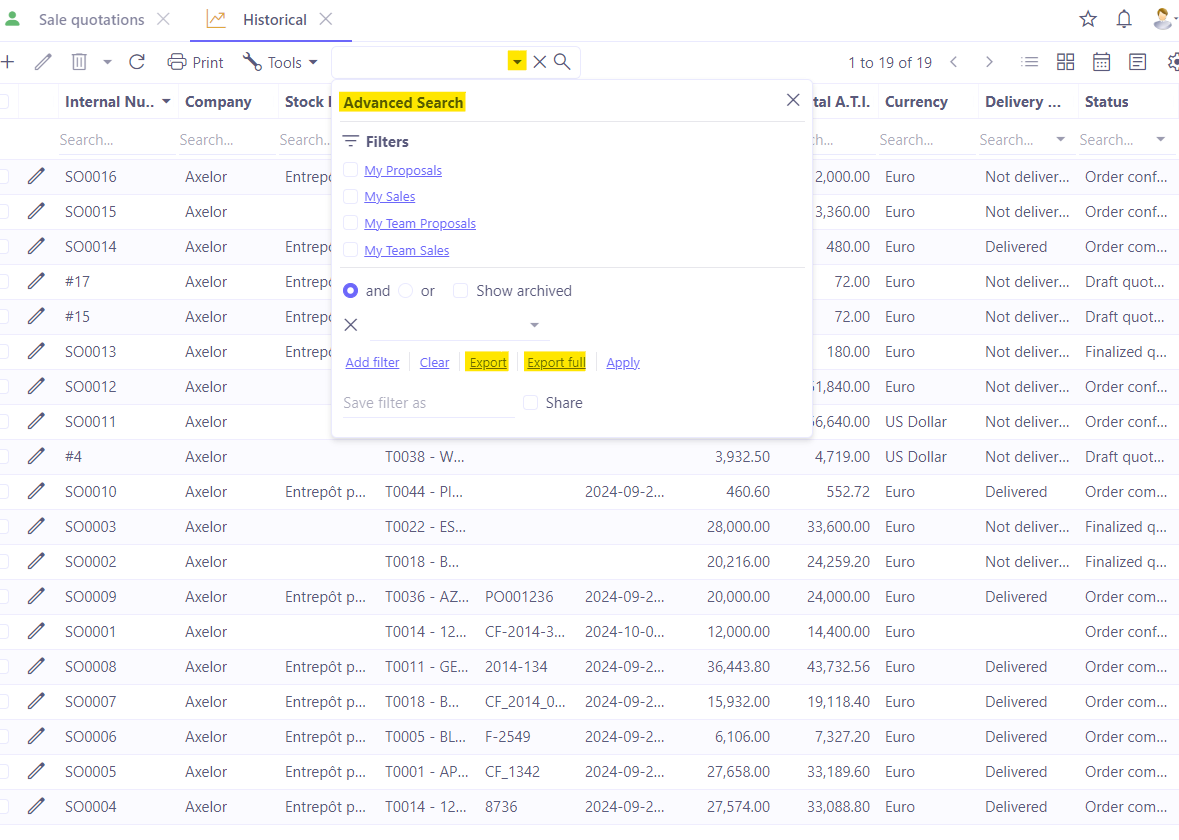Click the Save filter as field
1179x840 pixels.
[x=427, y=403]
